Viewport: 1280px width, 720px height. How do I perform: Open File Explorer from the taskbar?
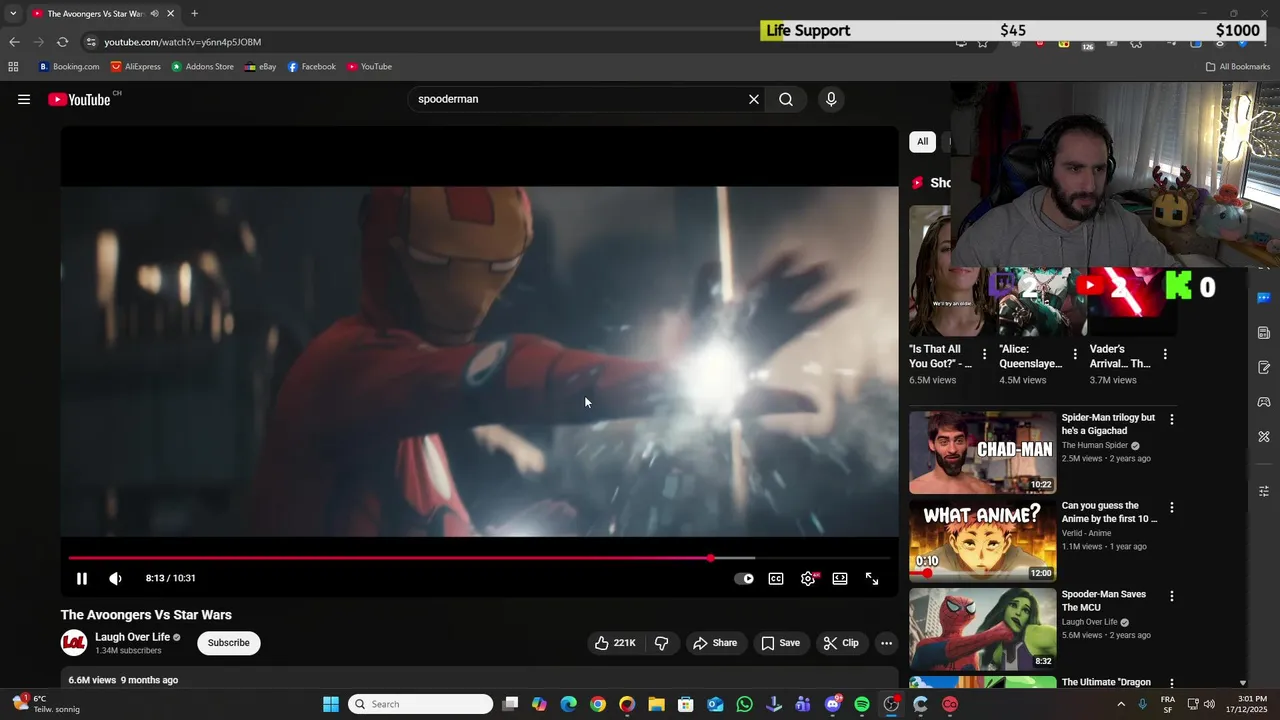tap(656, 704)
